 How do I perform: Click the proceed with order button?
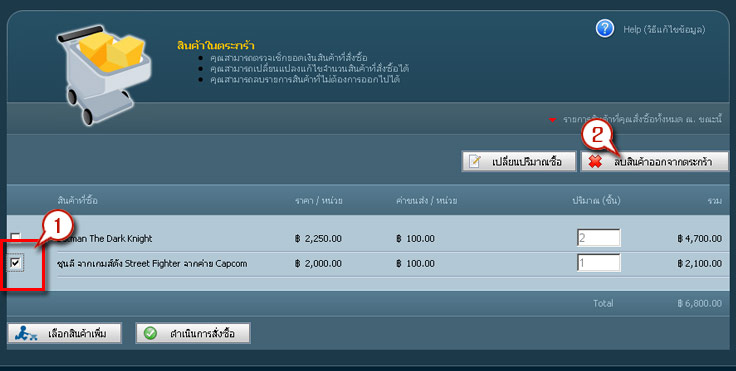click(193, 334)
